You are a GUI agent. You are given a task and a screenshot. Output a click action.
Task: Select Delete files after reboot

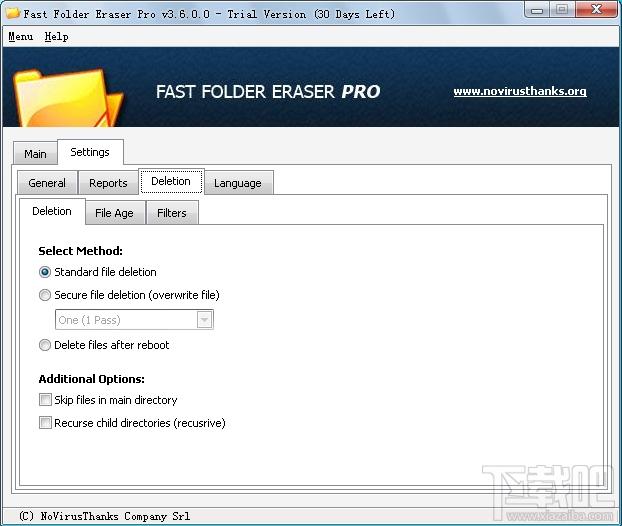(45, 345)
